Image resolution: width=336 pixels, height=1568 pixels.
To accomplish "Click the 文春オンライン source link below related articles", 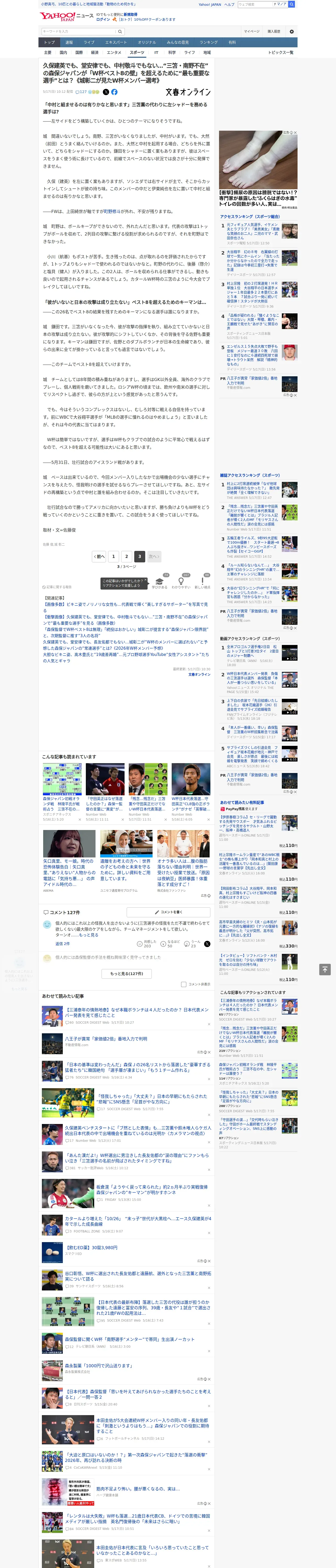I will (x=199, y=675).
